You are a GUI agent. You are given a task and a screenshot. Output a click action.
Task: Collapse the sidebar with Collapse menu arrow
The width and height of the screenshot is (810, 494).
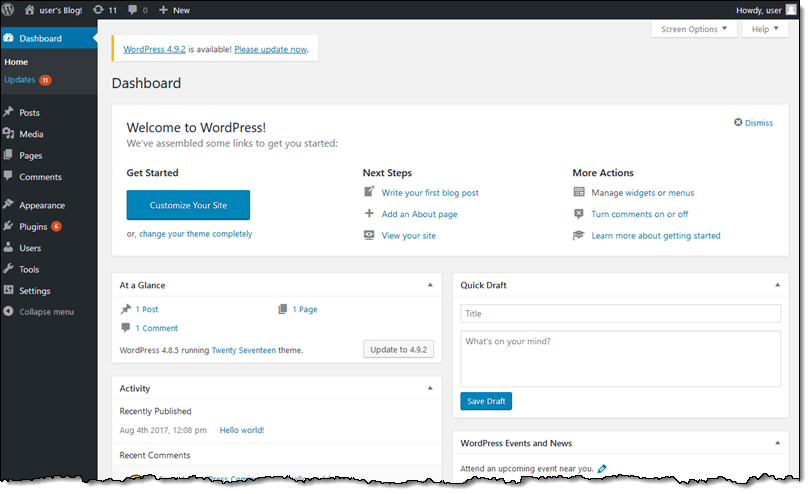click(9, 312)
